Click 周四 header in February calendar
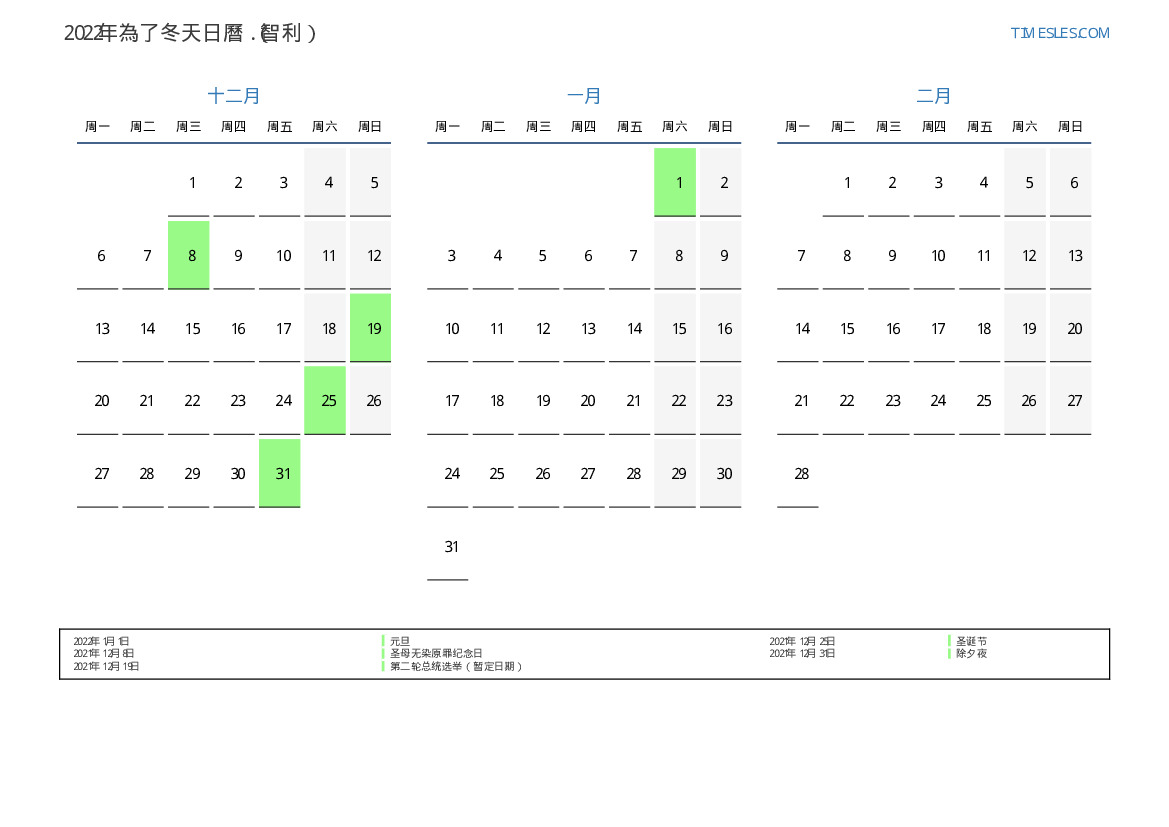This screenshot has height=827, width=1169. (x=934, y=127)
